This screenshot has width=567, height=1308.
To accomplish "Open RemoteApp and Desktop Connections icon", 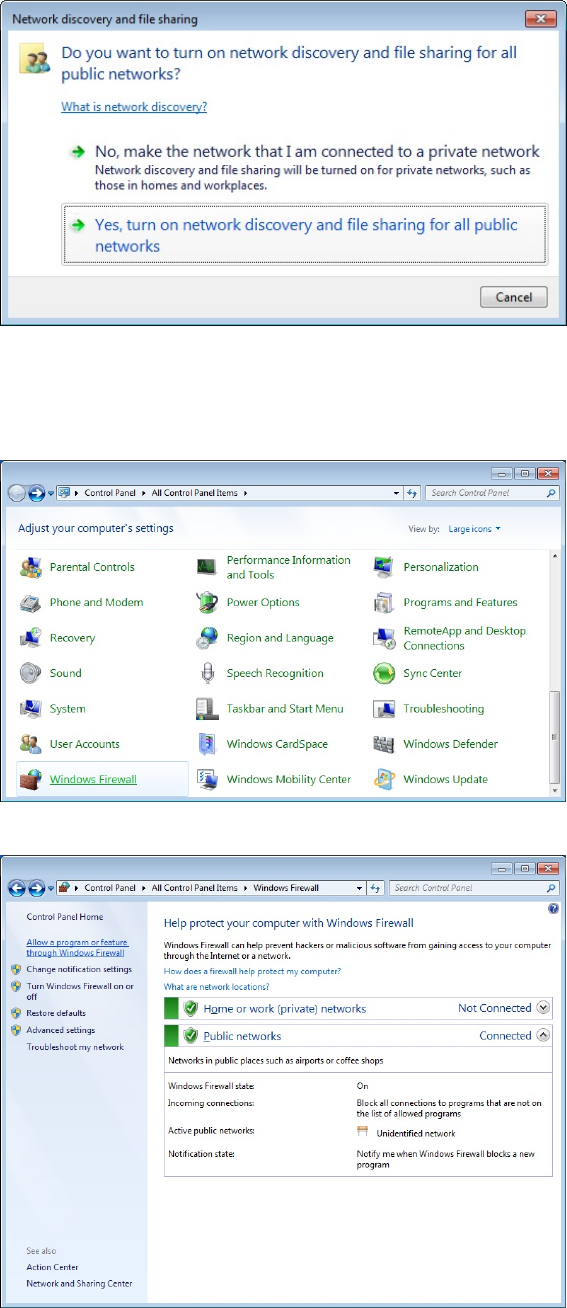I will (x=385, y=638).
